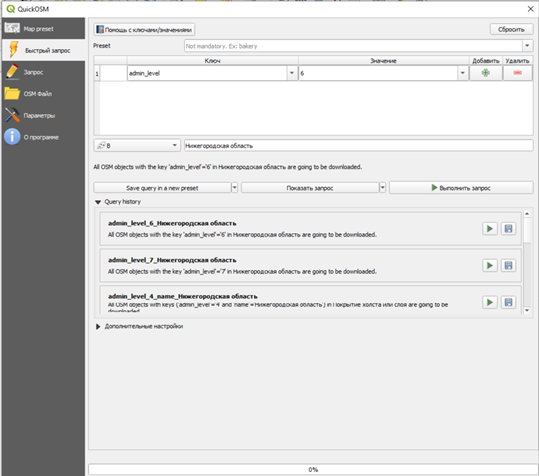Save the admin_level_6 history query as preset
This screenshot has width=539, height=476.
tap(508, 229)
